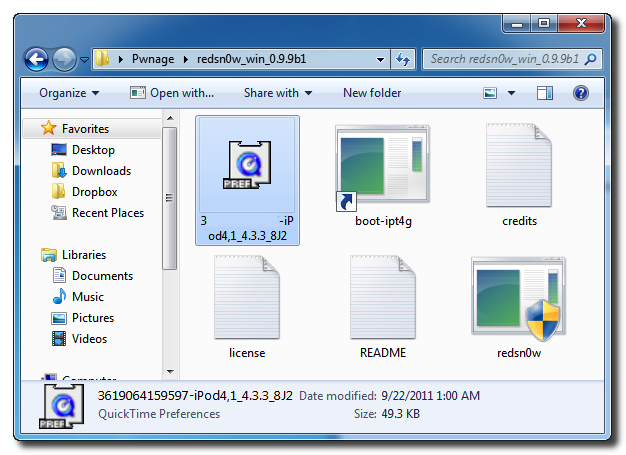Image resolution: width=626 pixels, height=455 pixels.
Task: Open Dropbox in Favorites
Action: pyautogui.click(x=95, y=192)
